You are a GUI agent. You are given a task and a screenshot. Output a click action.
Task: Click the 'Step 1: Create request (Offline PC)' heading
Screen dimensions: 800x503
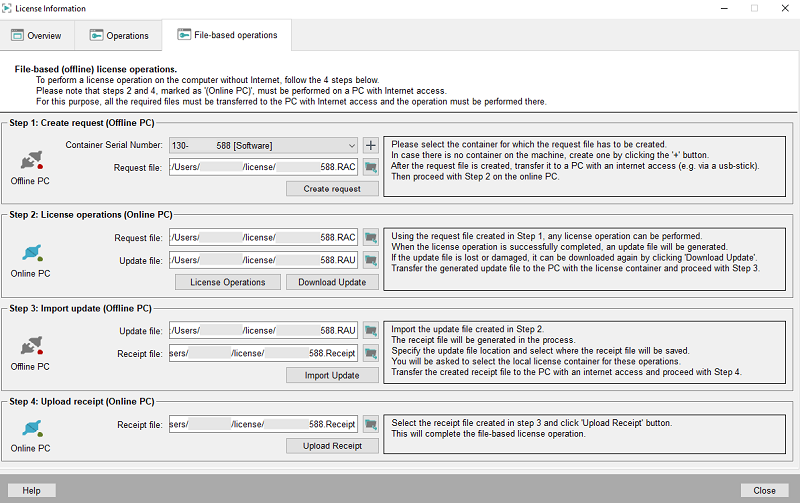82,123
